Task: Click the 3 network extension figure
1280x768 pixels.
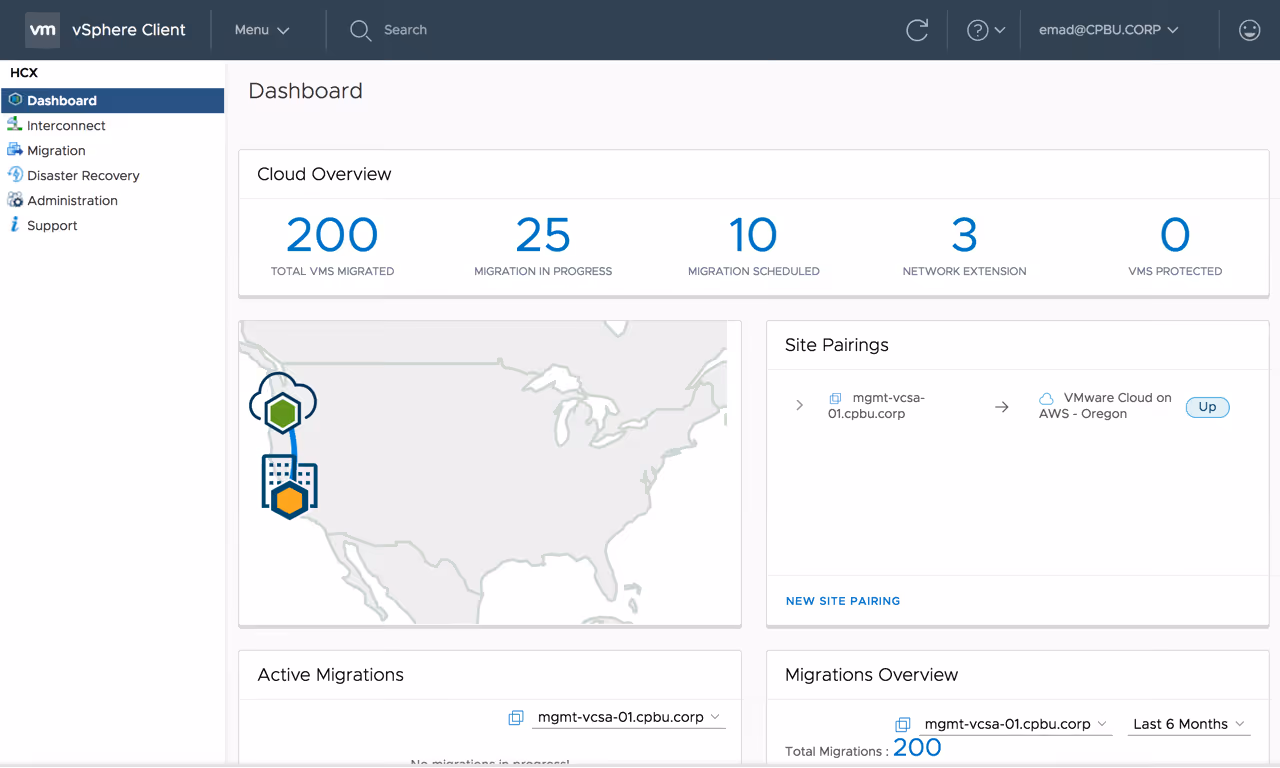Action: click(x=964, y=236)
